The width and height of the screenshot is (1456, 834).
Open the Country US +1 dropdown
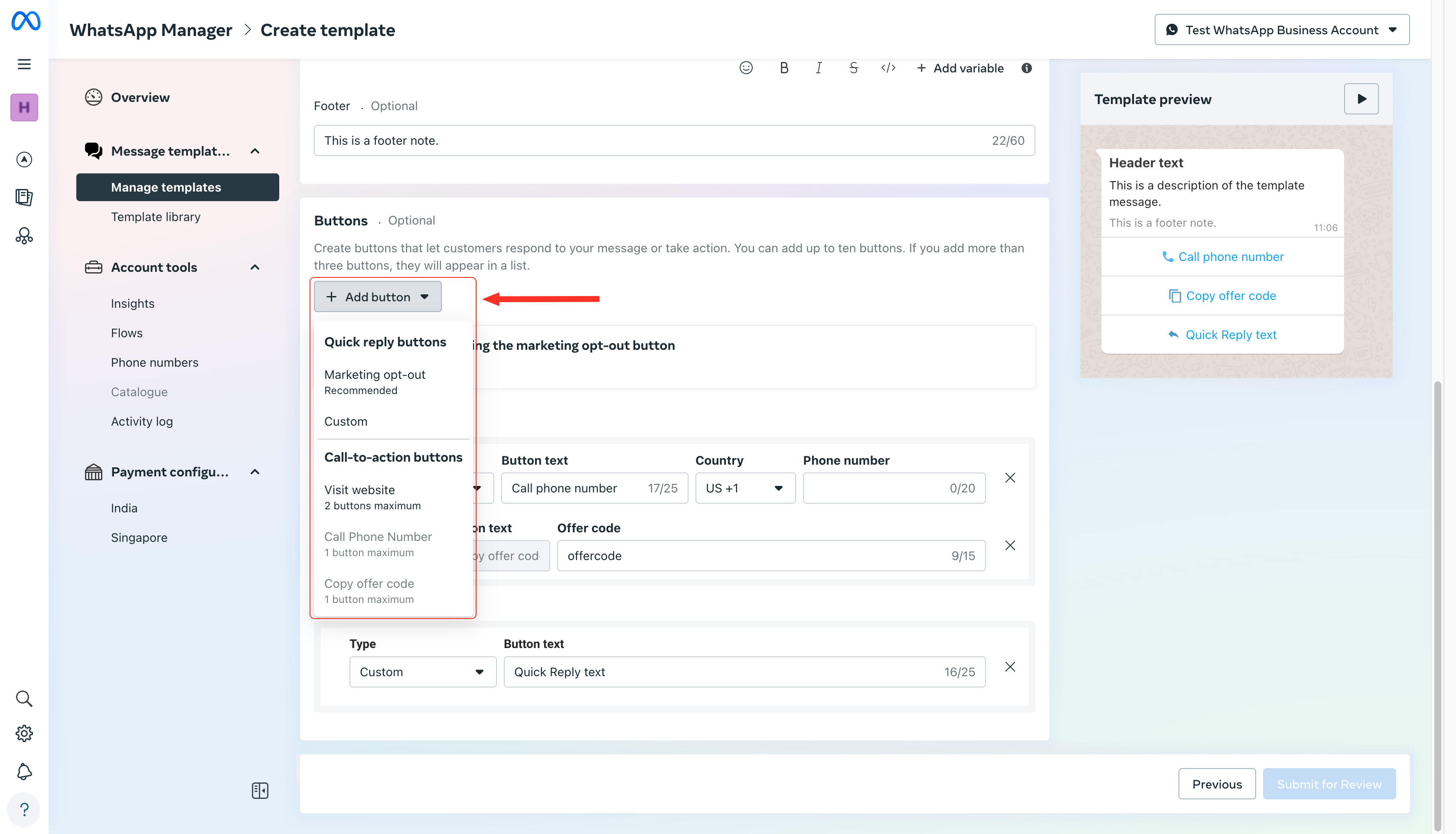(745, 488)
